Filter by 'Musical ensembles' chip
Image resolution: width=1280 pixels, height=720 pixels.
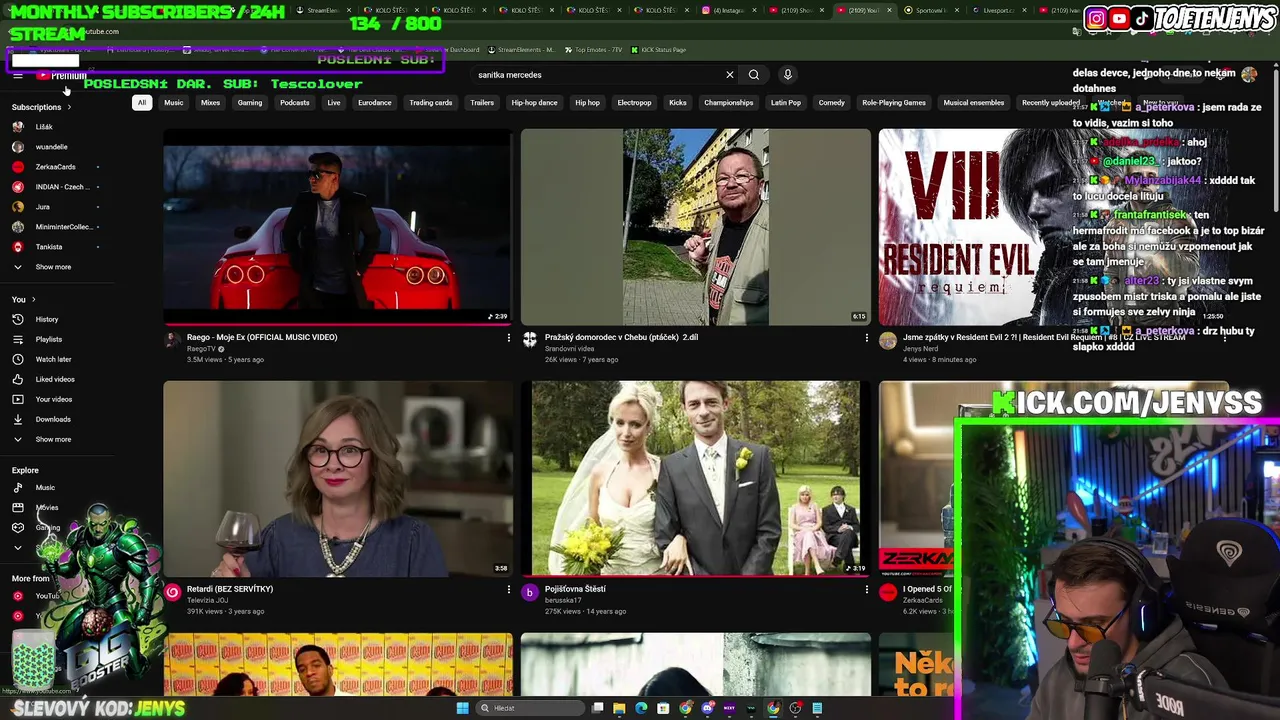(974, 103)
